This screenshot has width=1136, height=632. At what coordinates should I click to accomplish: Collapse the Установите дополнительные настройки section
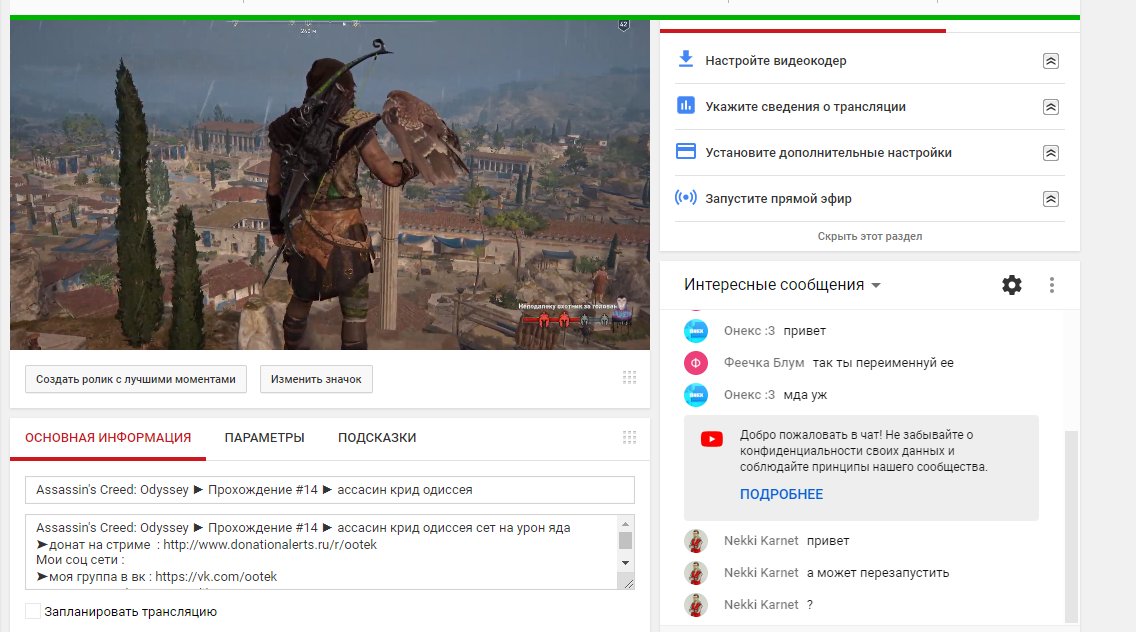point(1051,153)
